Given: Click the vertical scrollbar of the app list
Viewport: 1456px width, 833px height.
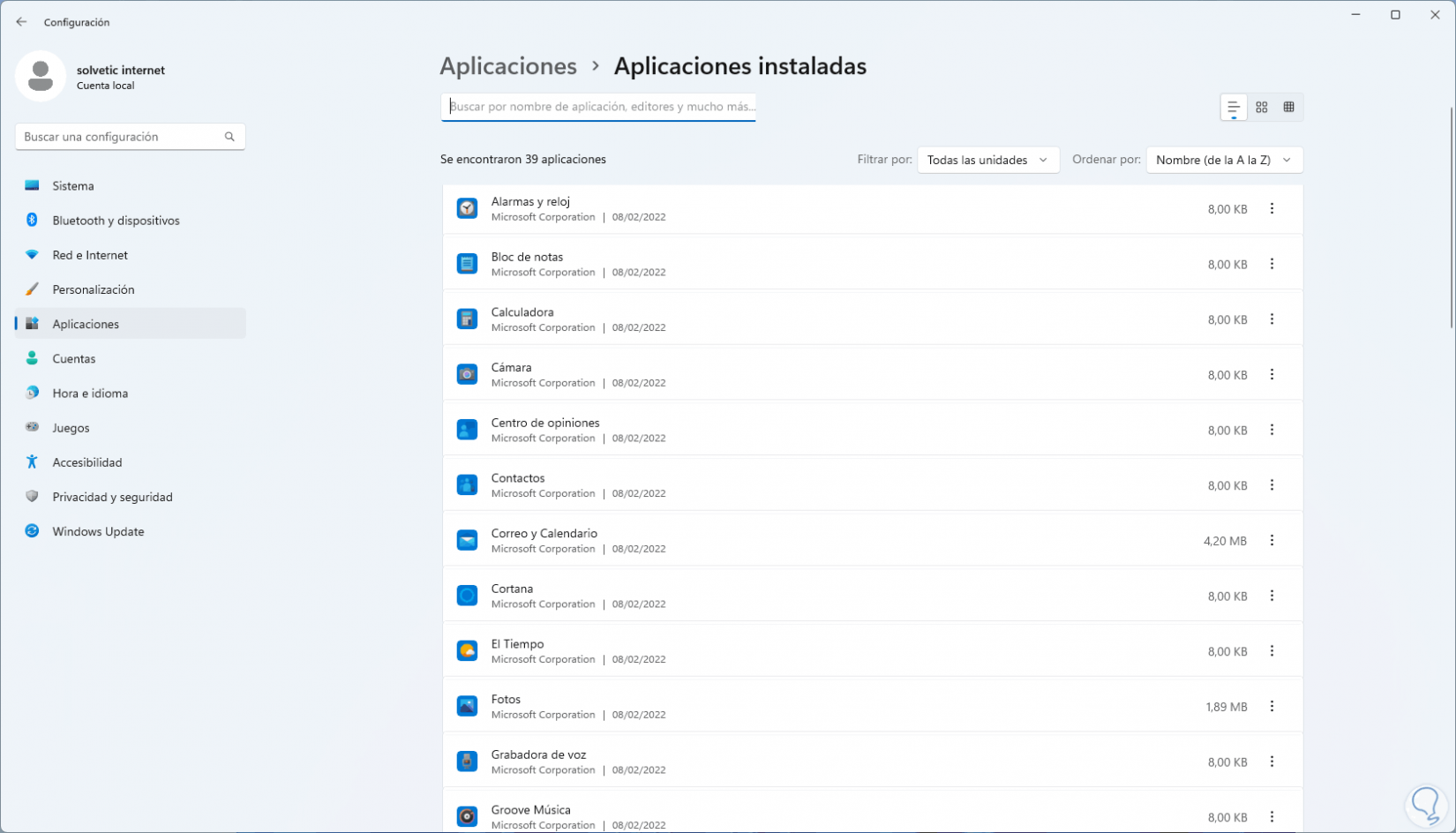Looking at the screenshot, I should point(1451,217).
